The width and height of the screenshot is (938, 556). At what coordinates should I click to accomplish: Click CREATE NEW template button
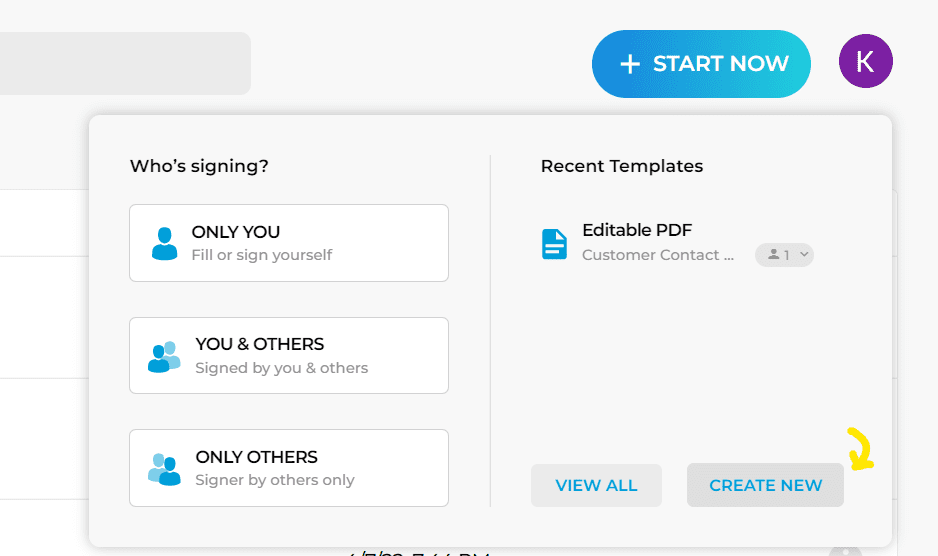pos(765,485)
